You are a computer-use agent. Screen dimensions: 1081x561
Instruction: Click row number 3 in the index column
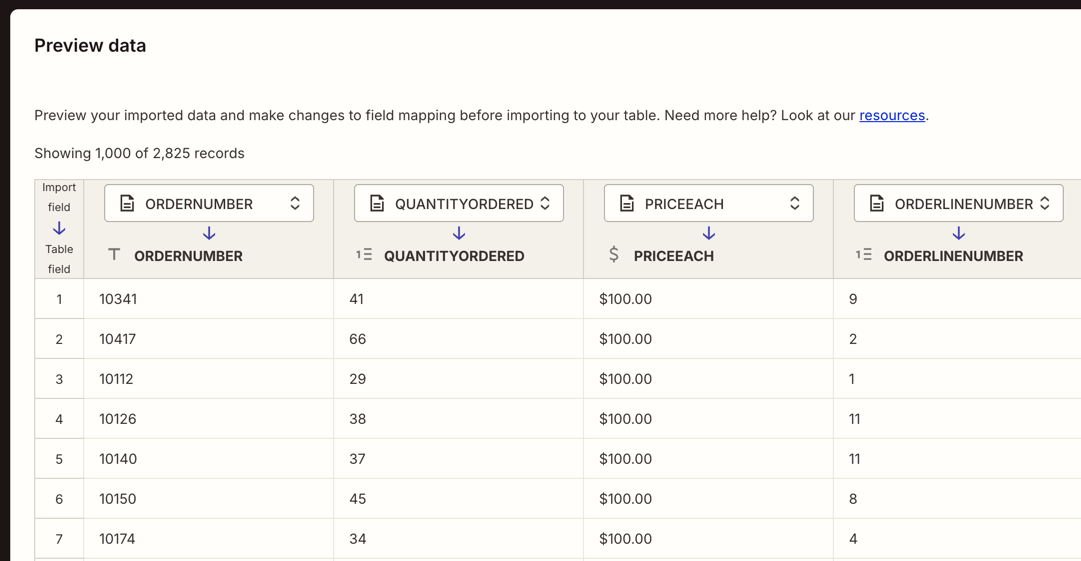59,379
